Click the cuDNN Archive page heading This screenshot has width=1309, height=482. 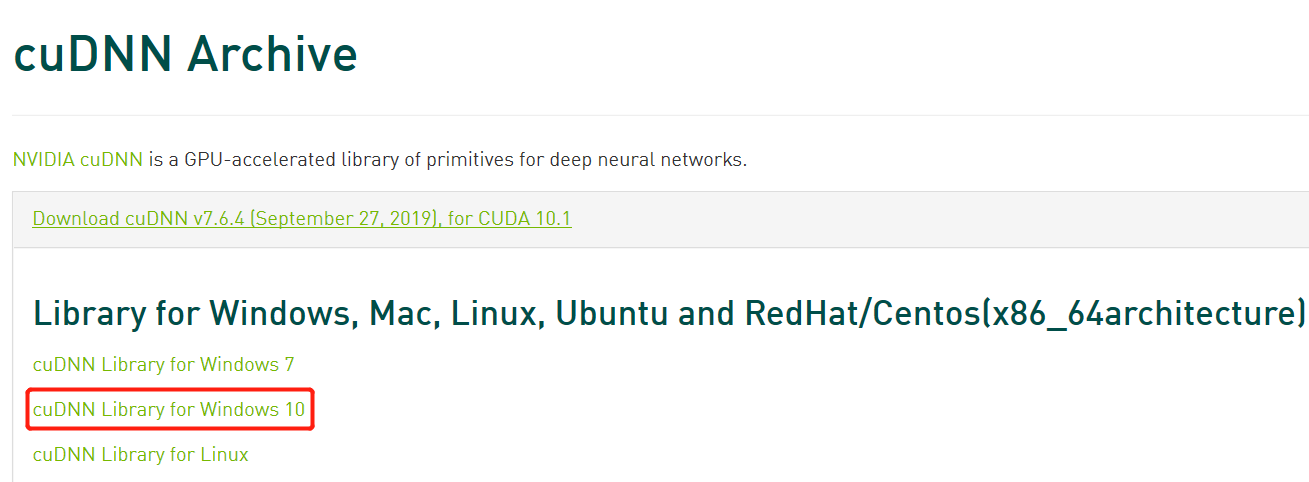(x=185, y=53)
